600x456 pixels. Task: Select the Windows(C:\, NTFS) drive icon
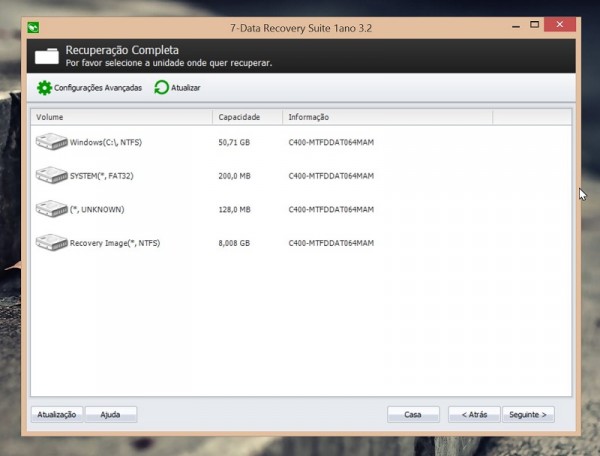pos(52,142)
